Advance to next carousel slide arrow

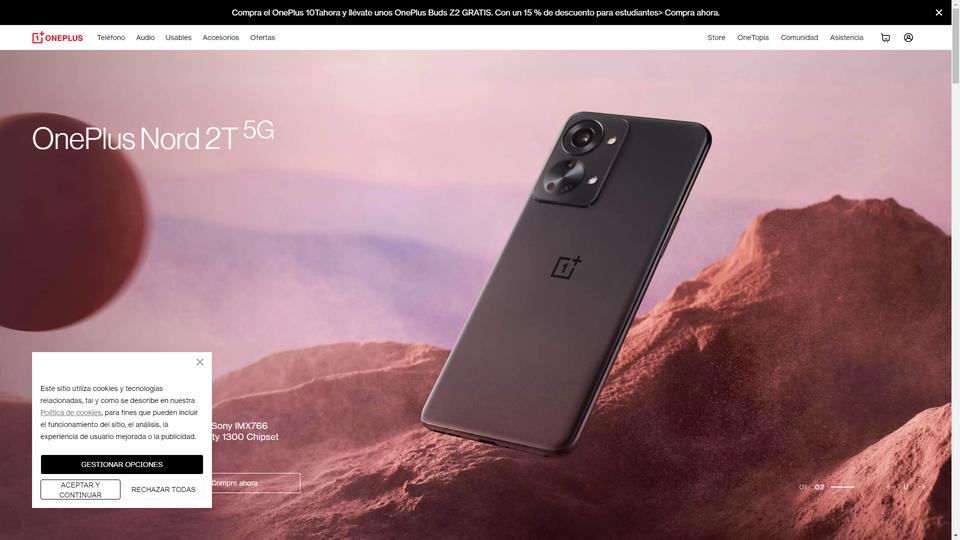coord(921,487)
